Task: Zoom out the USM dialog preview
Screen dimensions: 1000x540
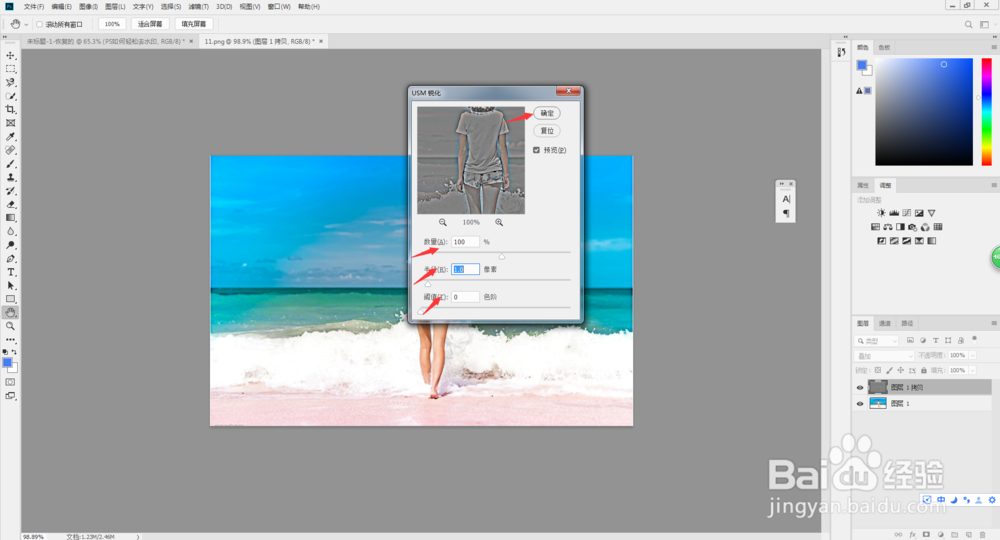Action: coord(443,223)
